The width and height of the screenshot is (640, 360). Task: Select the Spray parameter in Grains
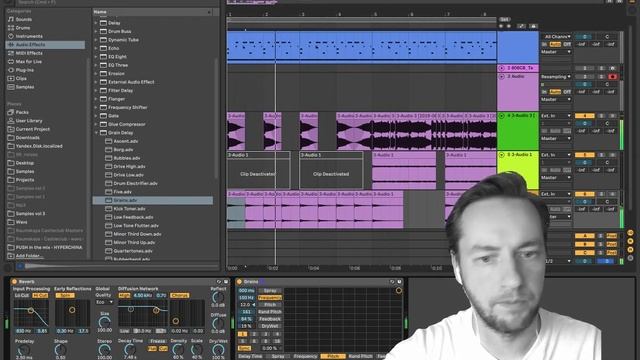270,291
